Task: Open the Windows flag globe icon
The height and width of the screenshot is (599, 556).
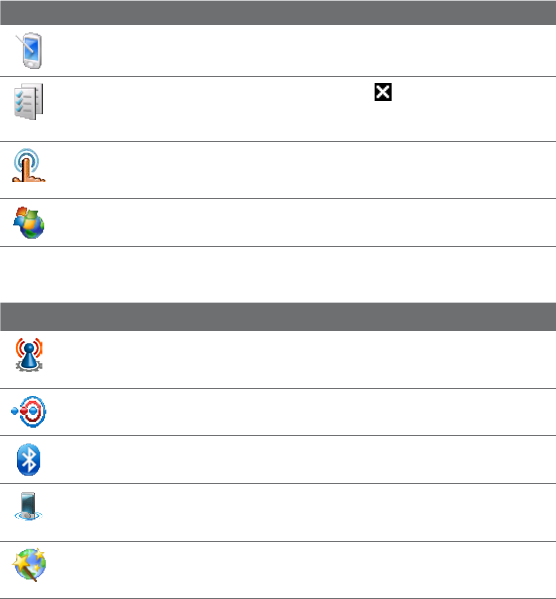Action: [x=29, y=223]
